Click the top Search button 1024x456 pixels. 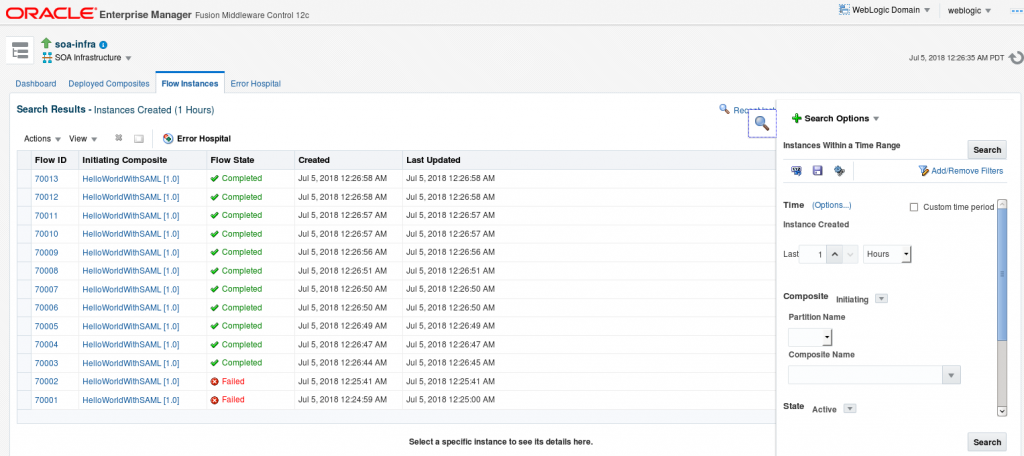click(x=987, y=150)
